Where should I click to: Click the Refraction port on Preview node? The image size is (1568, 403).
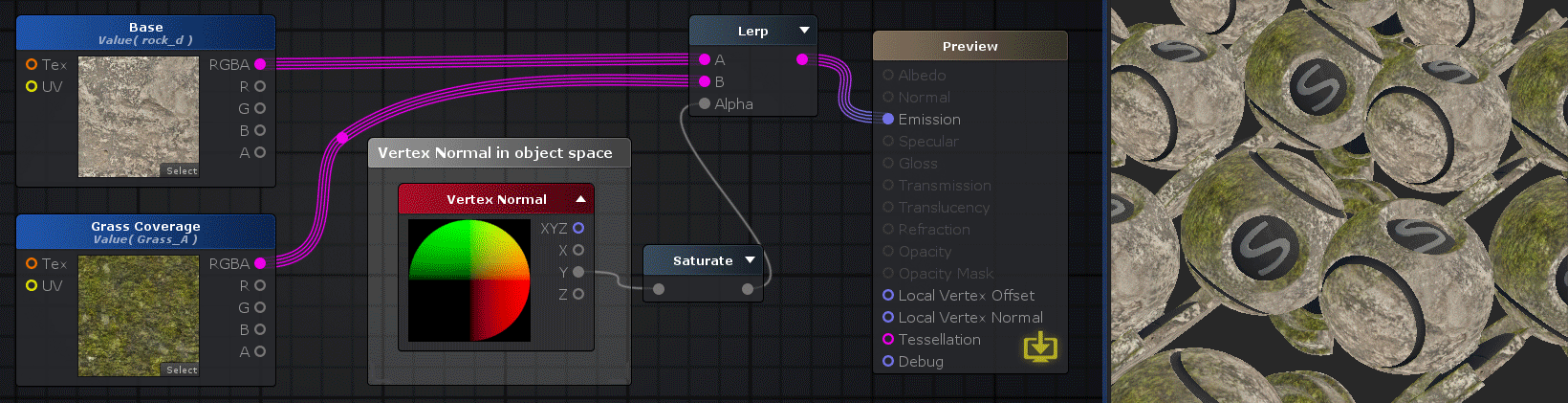point(888,229)
